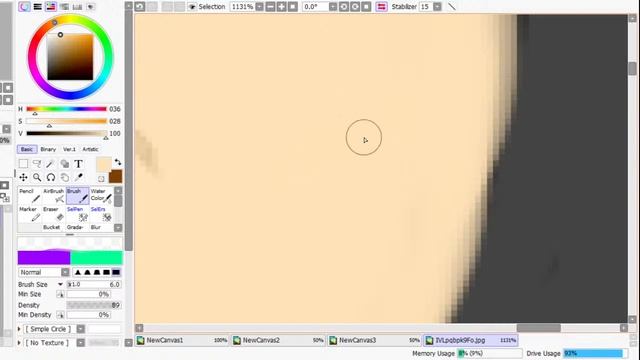Open the Simple Circle shape dropdown
The height and width of the screenshot is (360, 640).
coord(80,329)
